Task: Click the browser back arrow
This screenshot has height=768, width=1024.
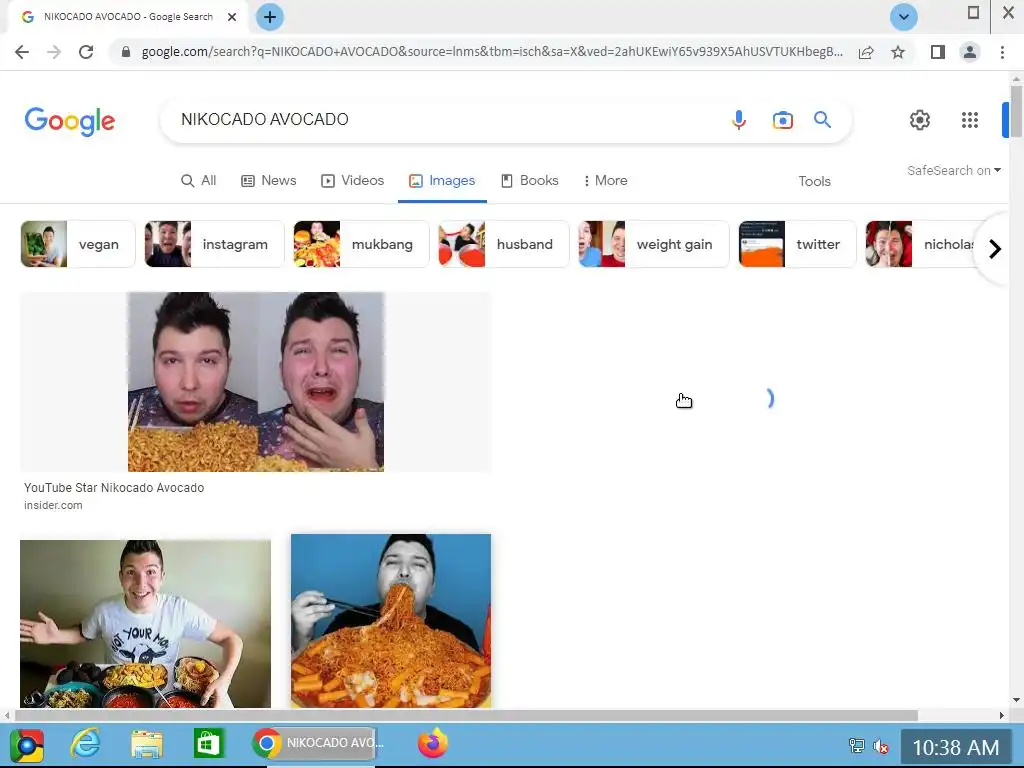Action: [22, 52]
